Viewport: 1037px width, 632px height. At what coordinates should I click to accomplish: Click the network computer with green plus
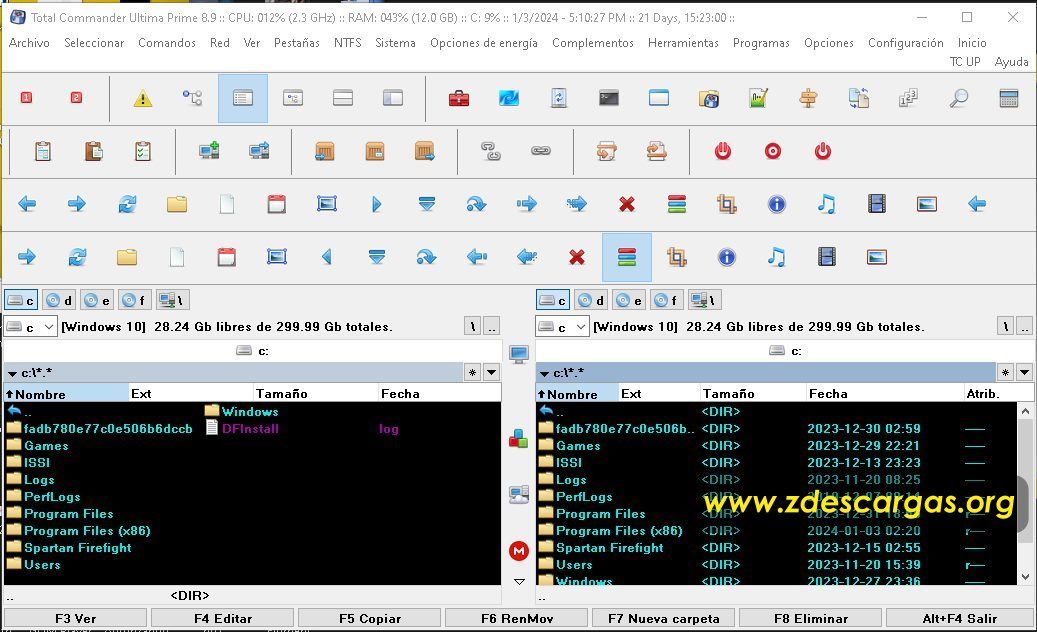coord(209,151)
